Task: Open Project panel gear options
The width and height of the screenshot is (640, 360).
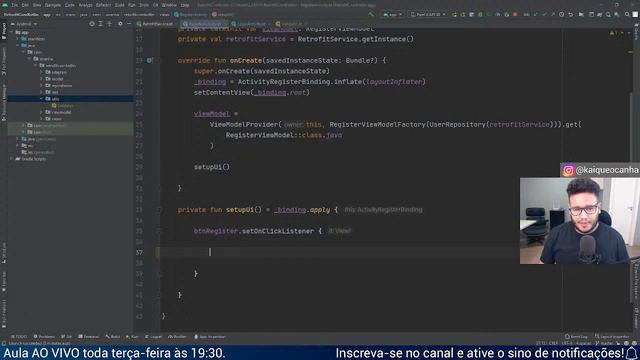Action: point(120,24)
